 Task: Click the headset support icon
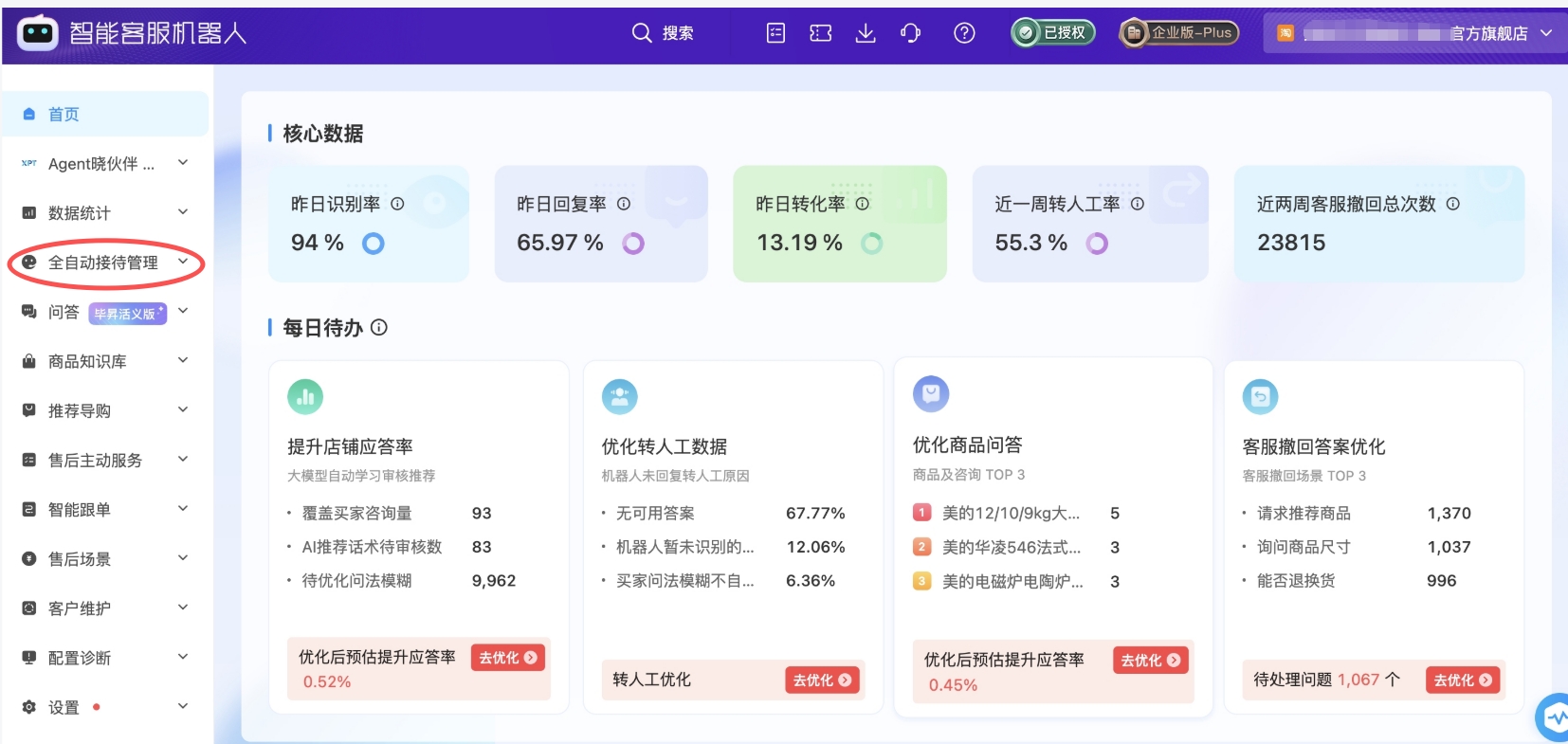coord(911,33)
